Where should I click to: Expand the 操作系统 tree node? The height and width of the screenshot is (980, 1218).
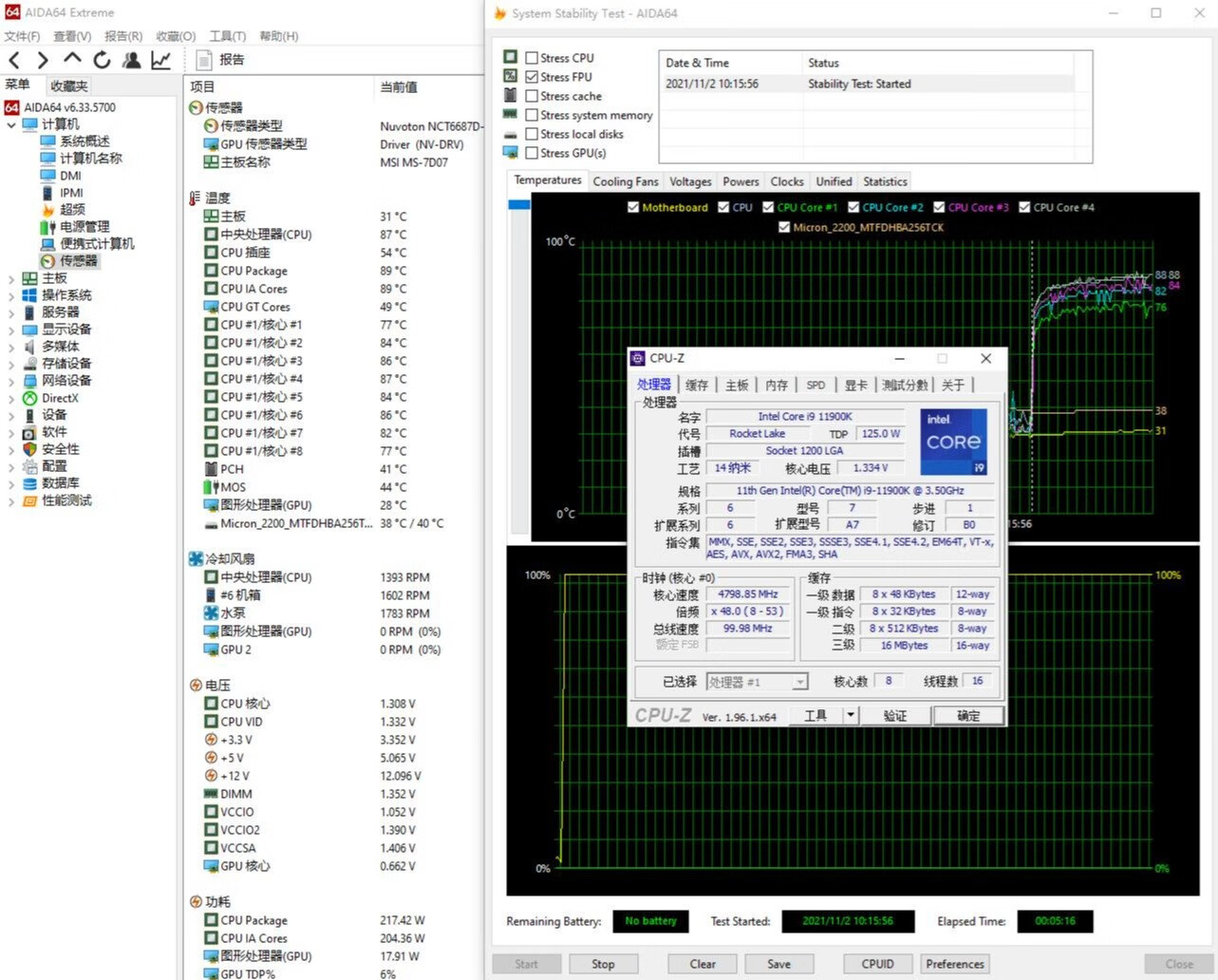(x=10, y=295)
